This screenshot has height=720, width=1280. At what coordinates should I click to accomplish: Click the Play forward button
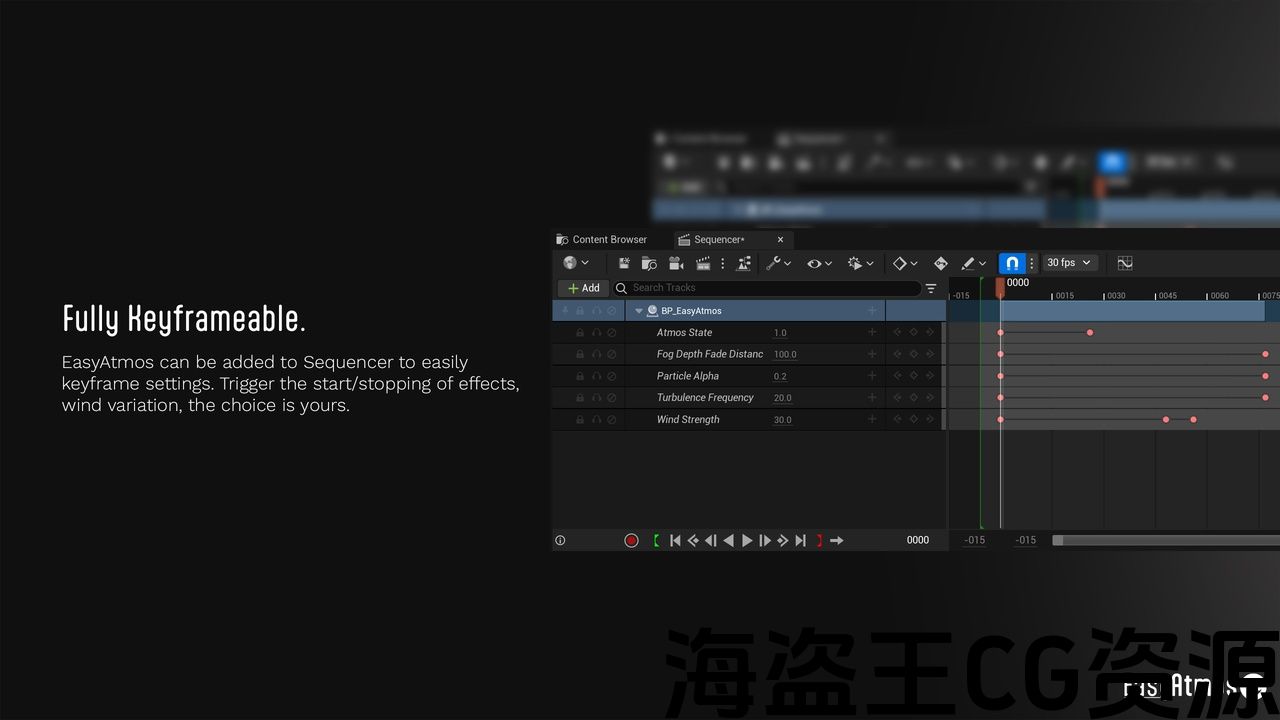[x=747, y=541]
